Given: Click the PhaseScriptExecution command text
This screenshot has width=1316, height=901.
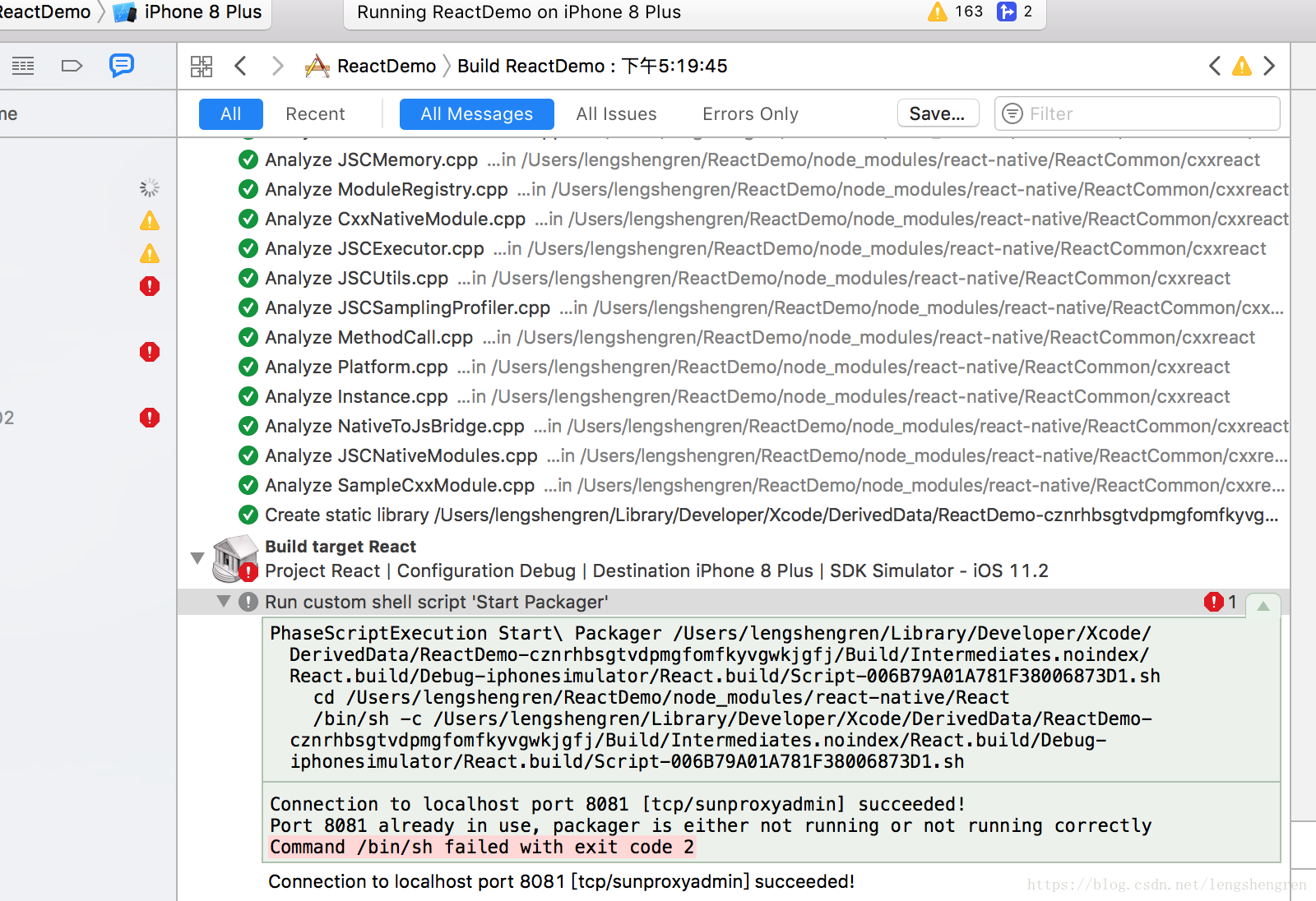Looking at the screenshot, I should click(715, 697).
